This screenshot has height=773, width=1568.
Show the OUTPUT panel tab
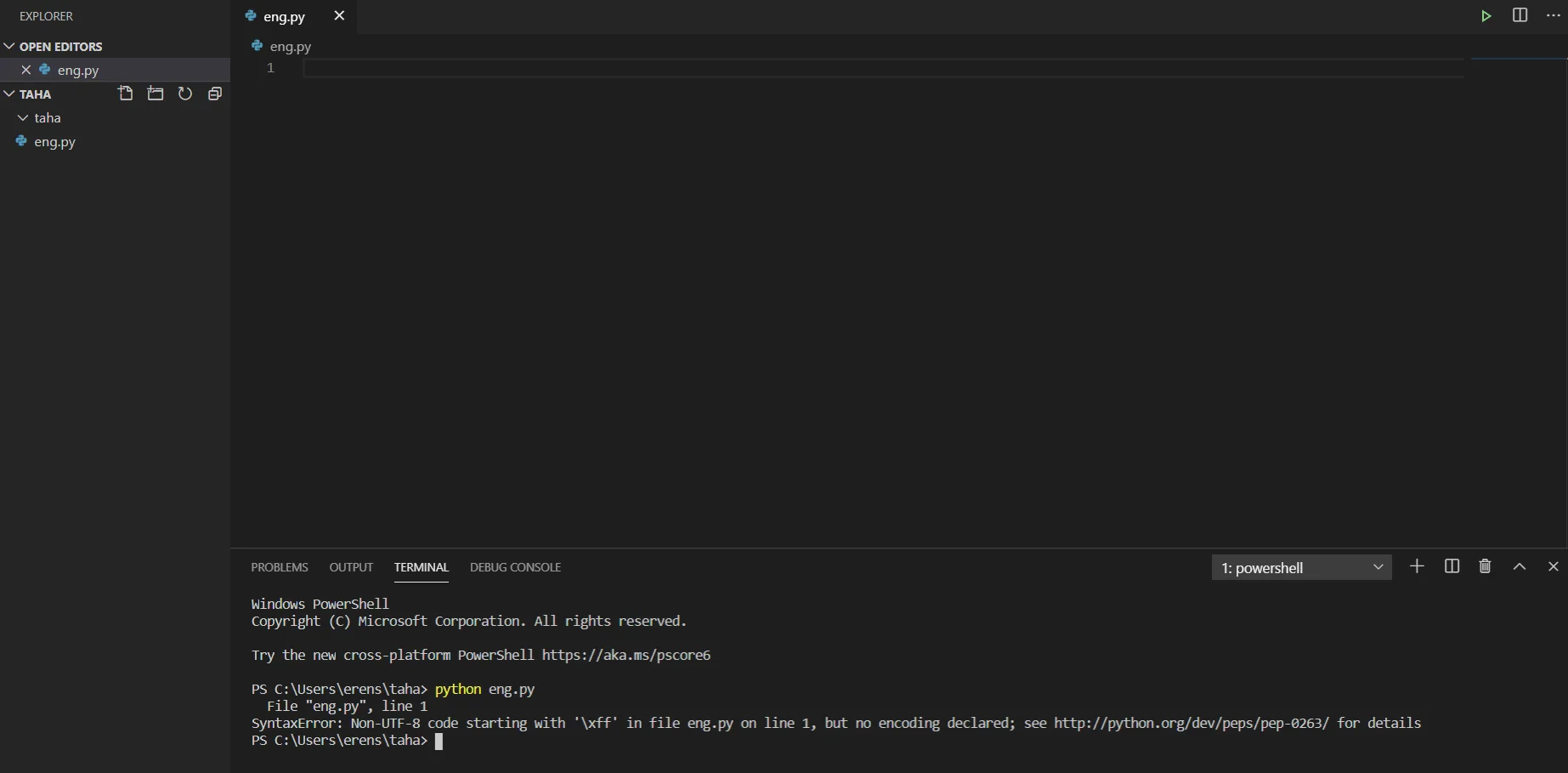tap(351, 567)
